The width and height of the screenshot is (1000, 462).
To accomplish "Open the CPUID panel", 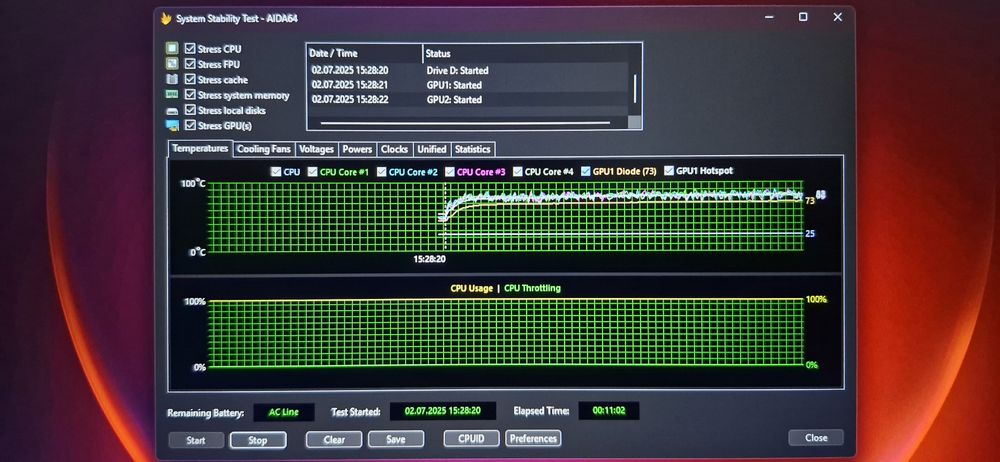I will click(471, 438).
